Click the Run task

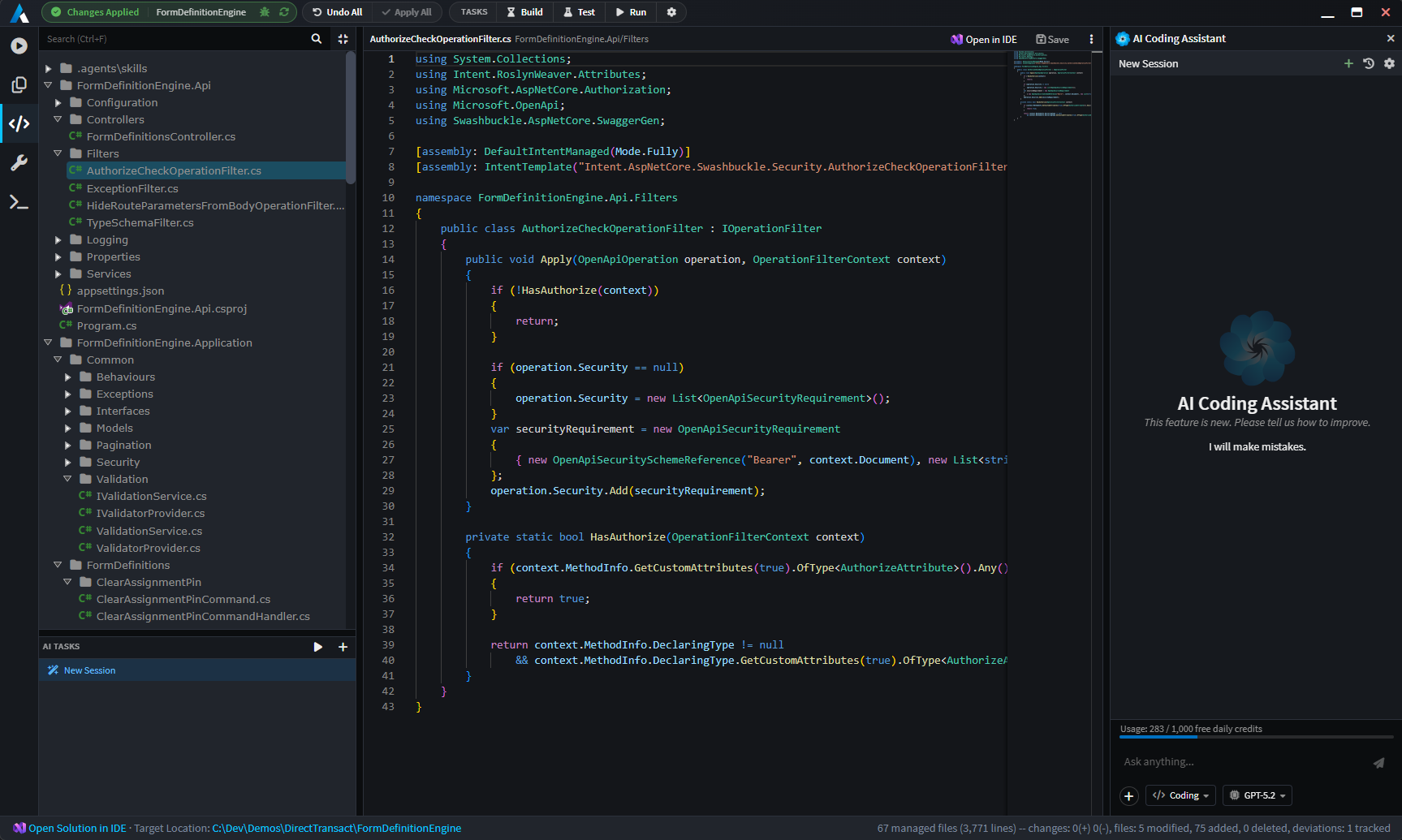(631, 12)
